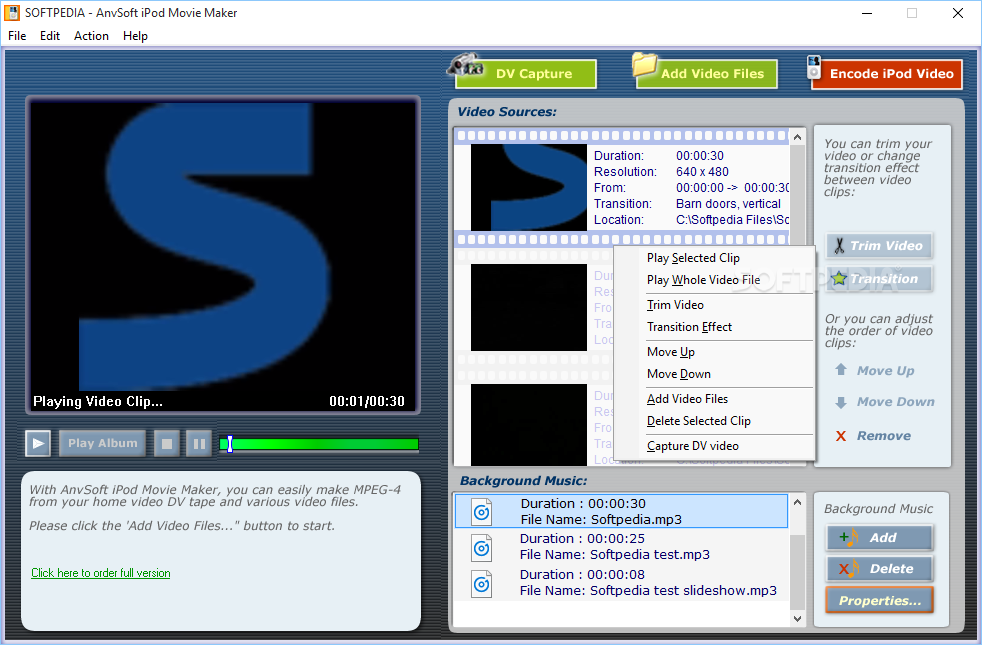This screenshot has height=645, width=982.
Task: Click the Trim Video scissors button
Action: pos(879,245)
